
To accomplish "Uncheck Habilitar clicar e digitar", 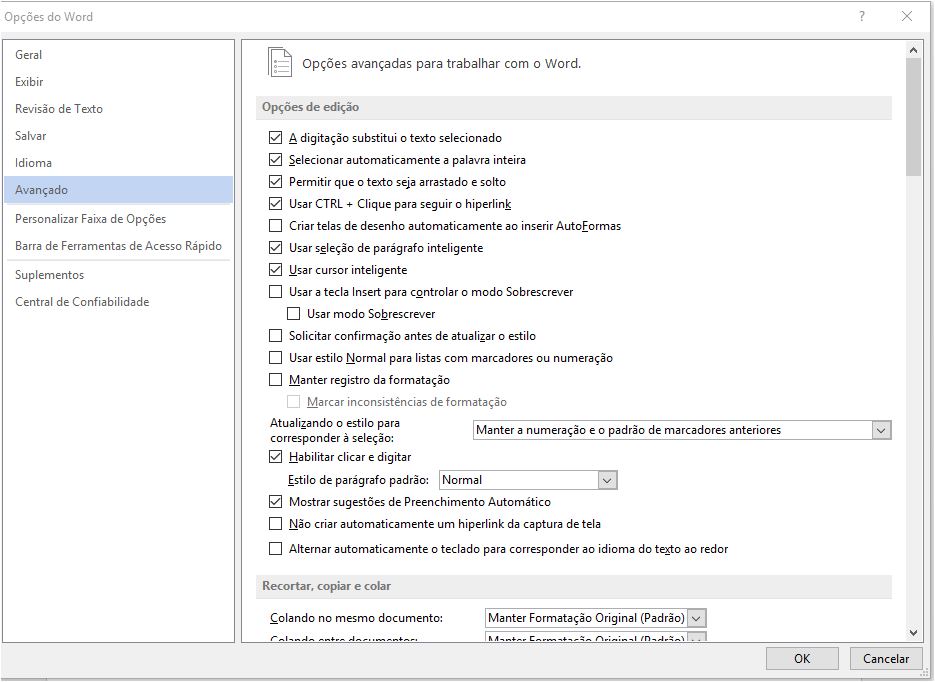I will pos(275,457).
